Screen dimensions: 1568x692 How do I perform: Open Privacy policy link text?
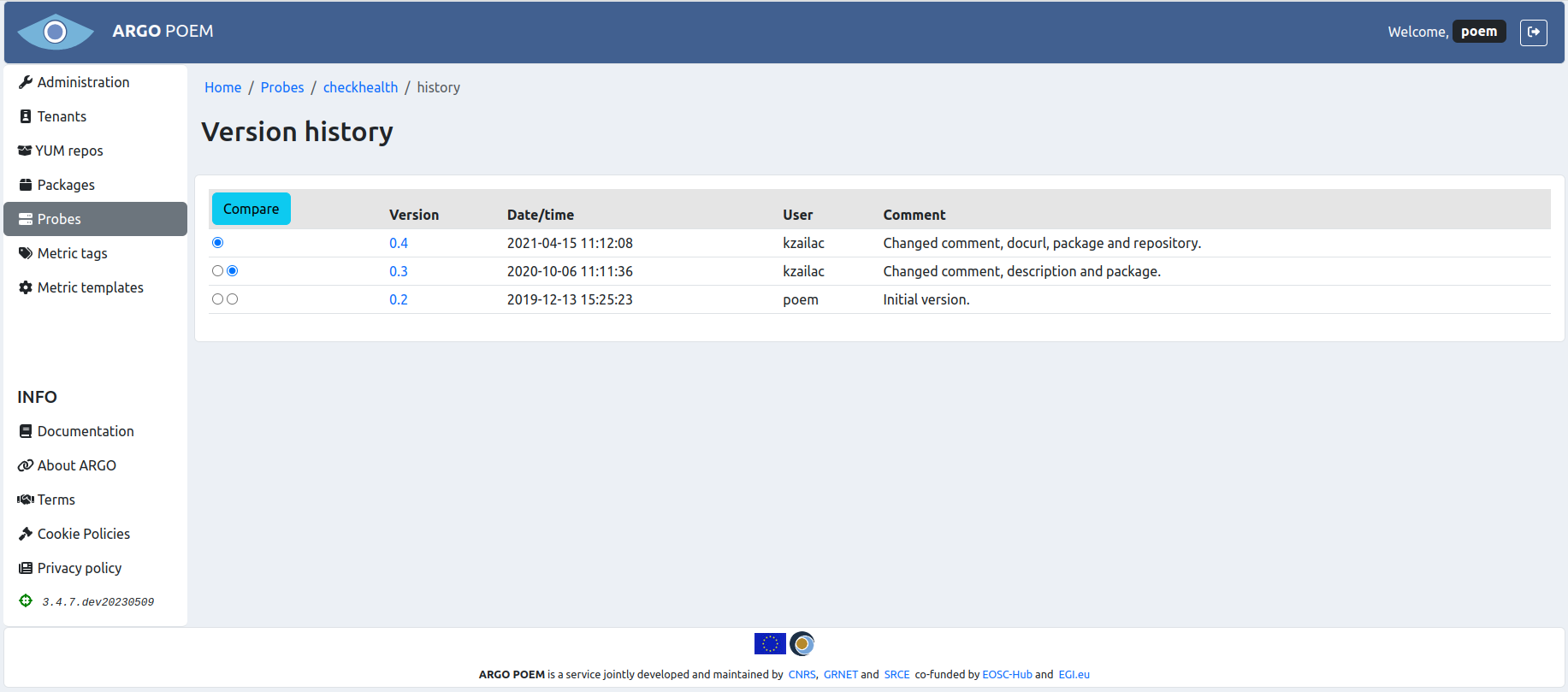click(80, 568)
